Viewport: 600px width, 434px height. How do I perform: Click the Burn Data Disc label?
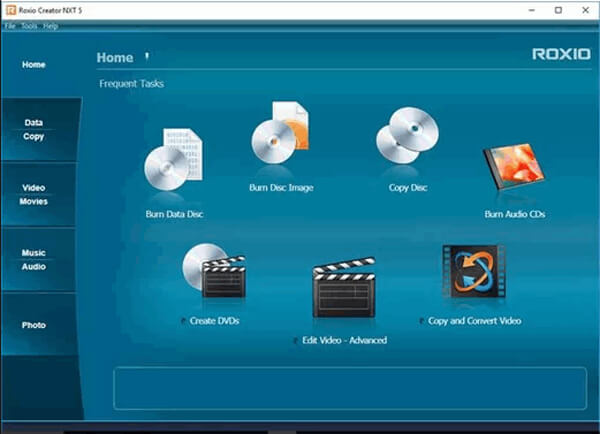pos(174,214)
